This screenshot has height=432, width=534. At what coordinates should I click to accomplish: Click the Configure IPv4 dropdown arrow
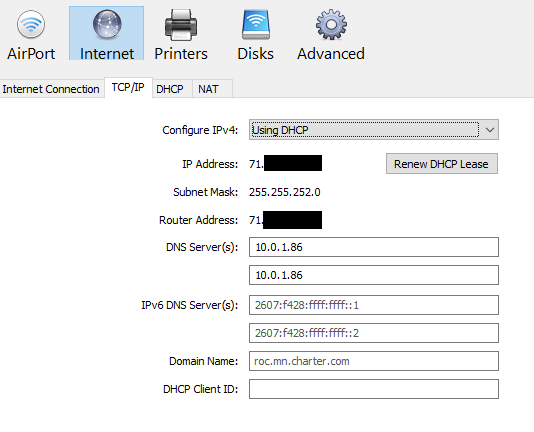[x=490, y=130]
